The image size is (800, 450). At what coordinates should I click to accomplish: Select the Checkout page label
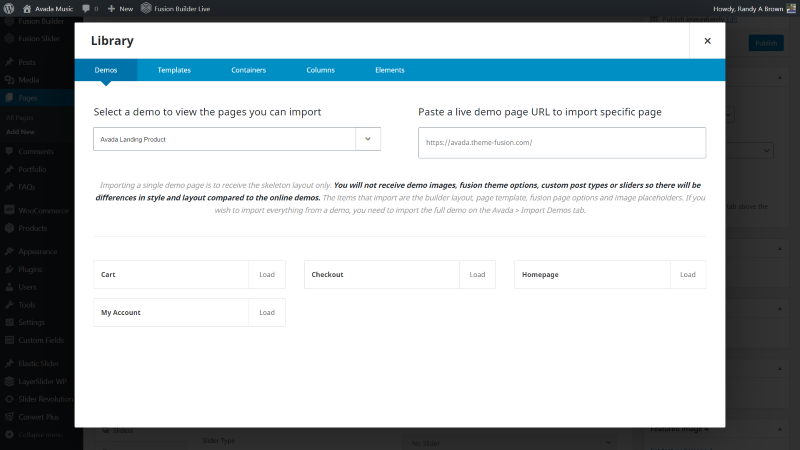pyautogui.click(x=327, y=274)
